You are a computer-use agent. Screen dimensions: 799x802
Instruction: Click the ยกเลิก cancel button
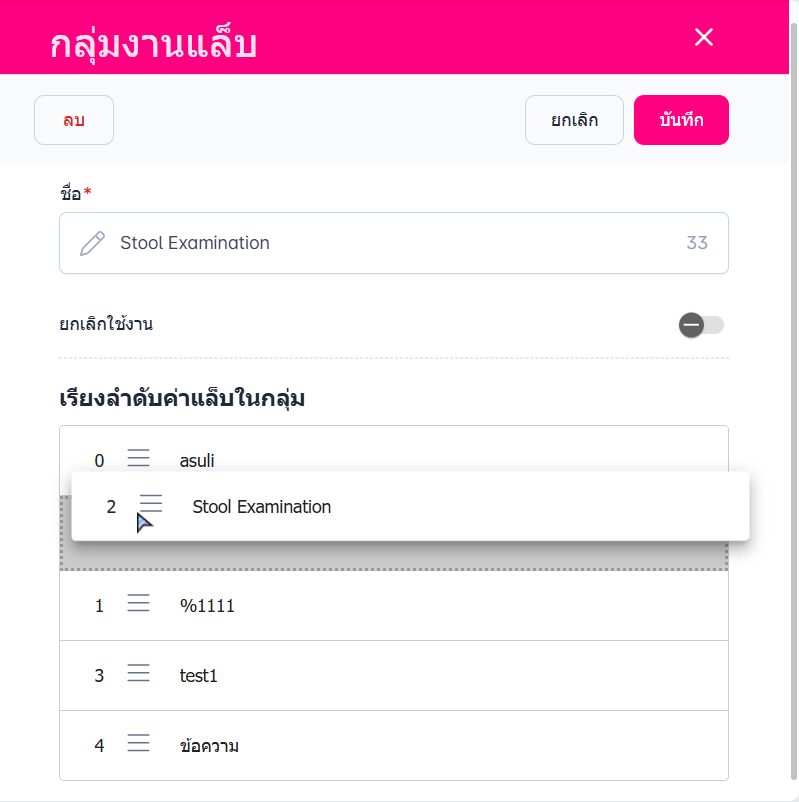coord(574,120)
